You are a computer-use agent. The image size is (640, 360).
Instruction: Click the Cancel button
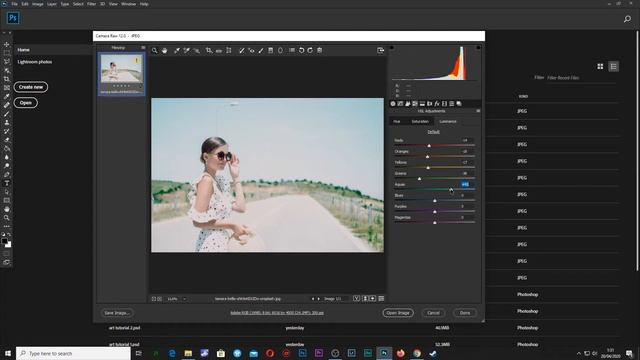click(433, 313)
